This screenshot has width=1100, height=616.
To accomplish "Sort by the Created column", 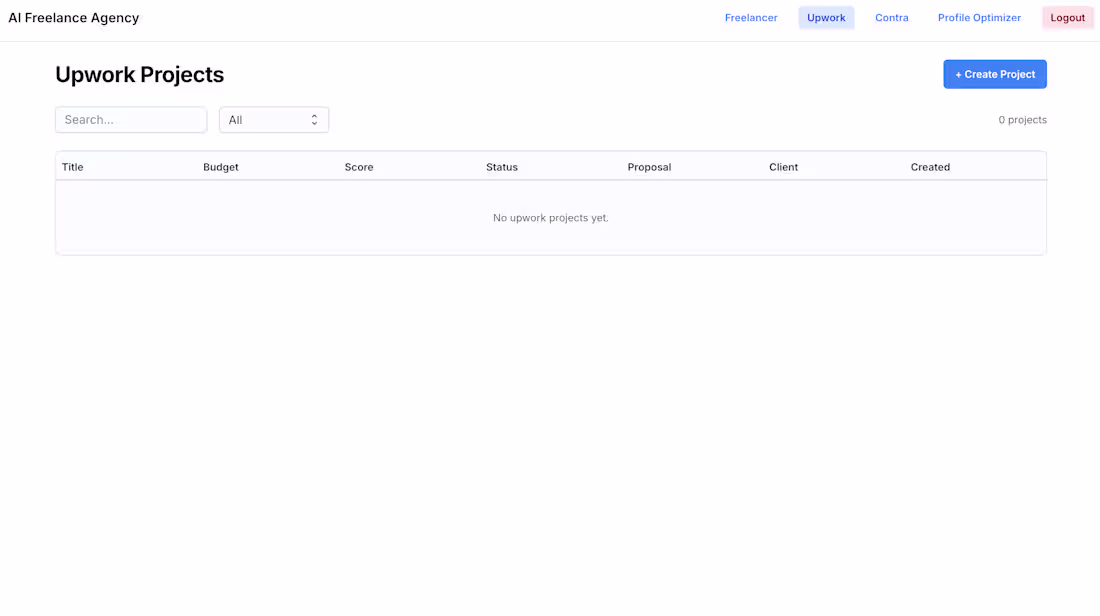I will [x=930, y=167].
